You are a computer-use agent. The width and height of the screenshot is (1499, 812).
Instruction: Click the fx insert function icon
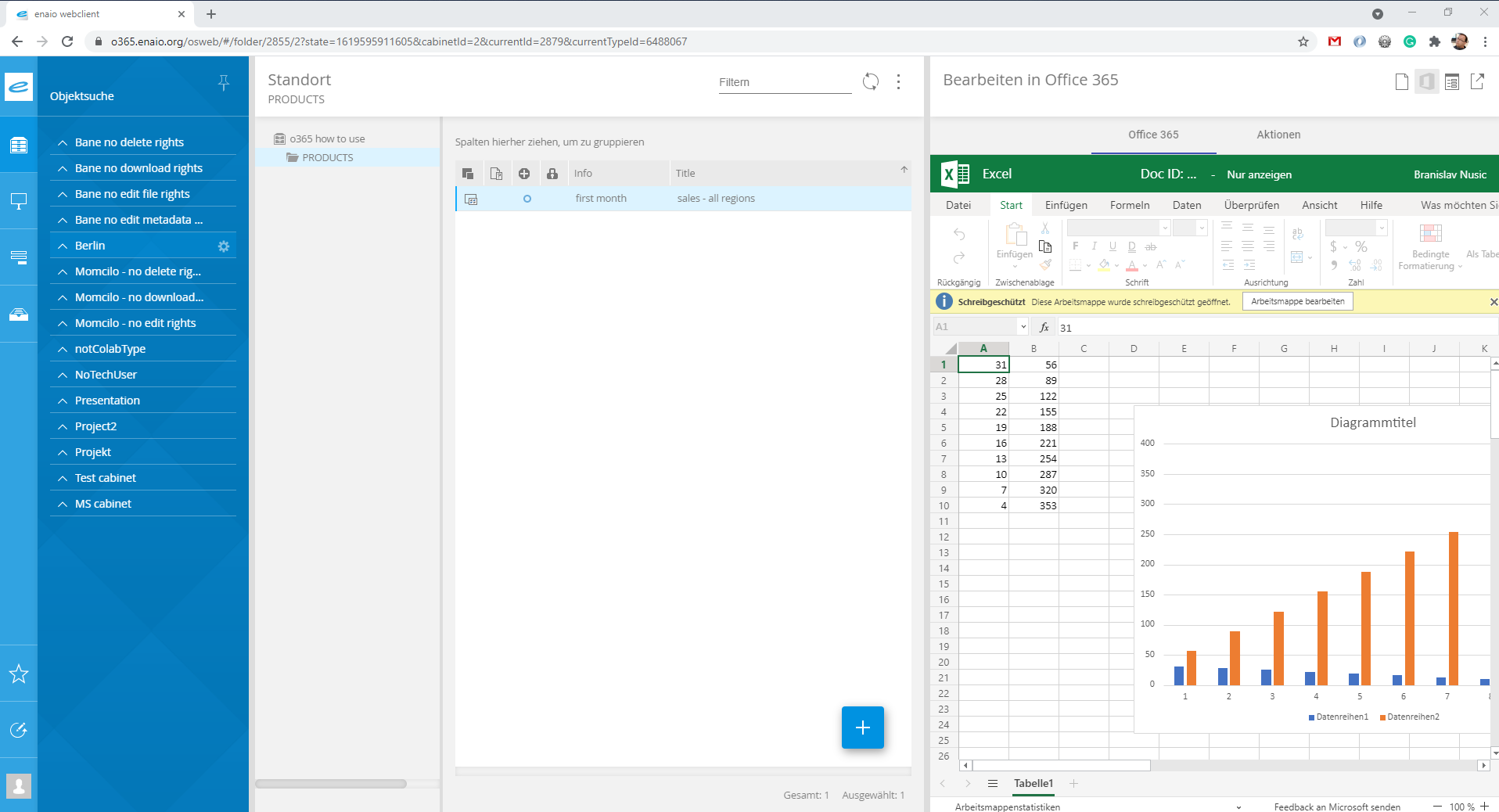(x=1044, y=327)
